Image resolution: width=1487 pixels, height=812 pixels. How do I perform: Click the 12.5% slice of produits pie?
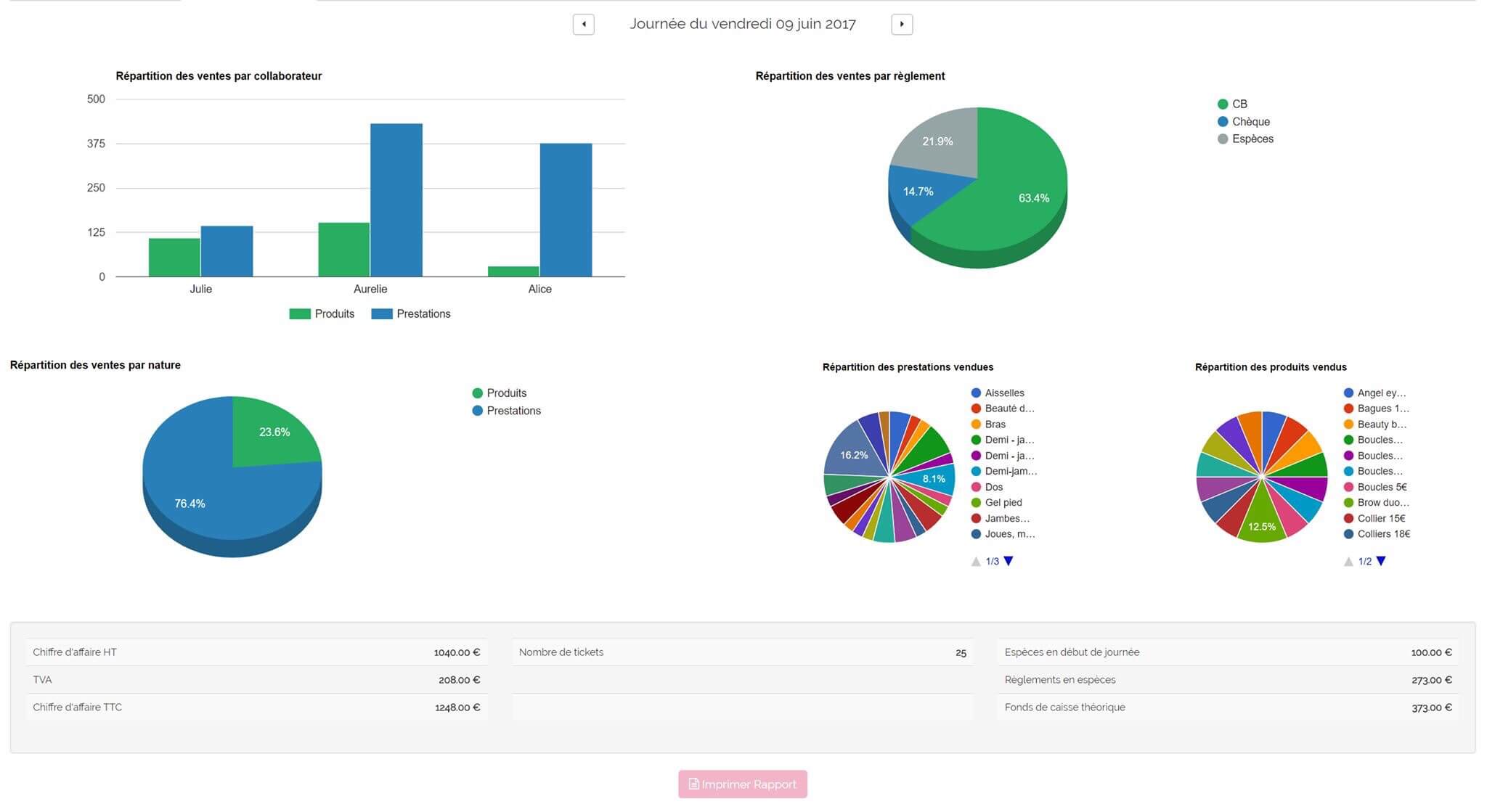tap(1262, 521)
